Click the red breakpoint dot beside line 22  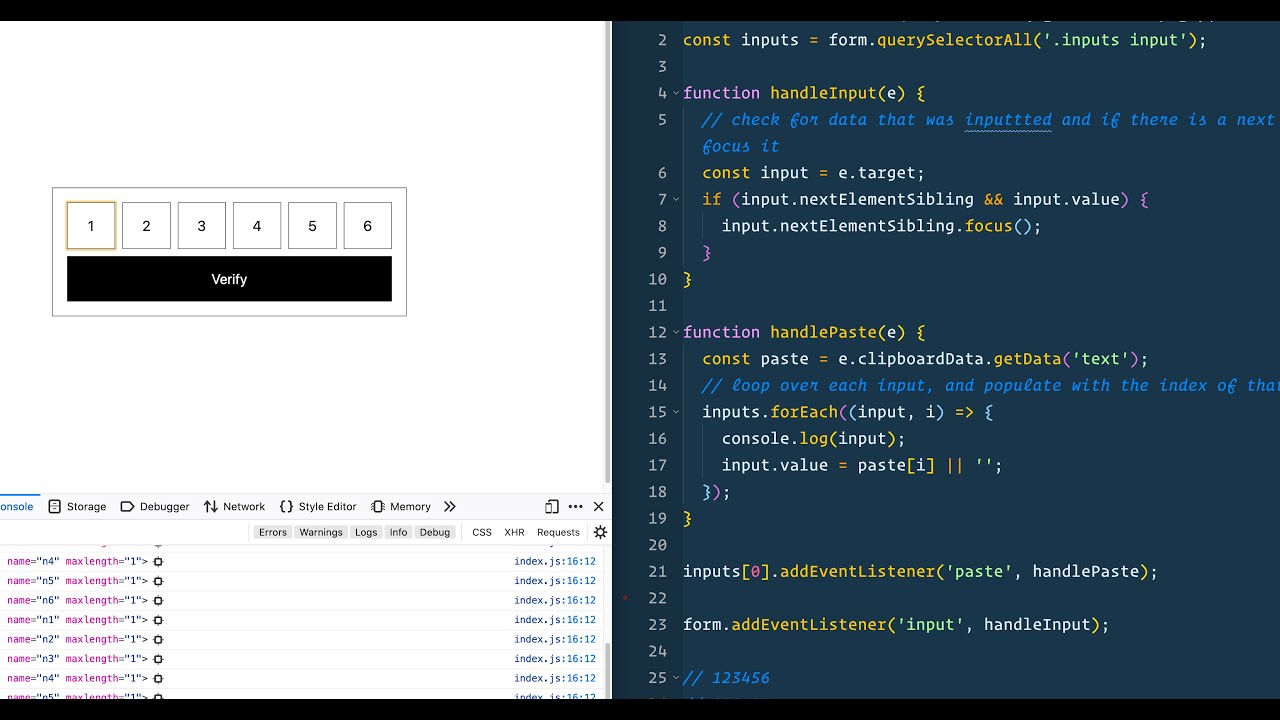click(x=626, y=598)
